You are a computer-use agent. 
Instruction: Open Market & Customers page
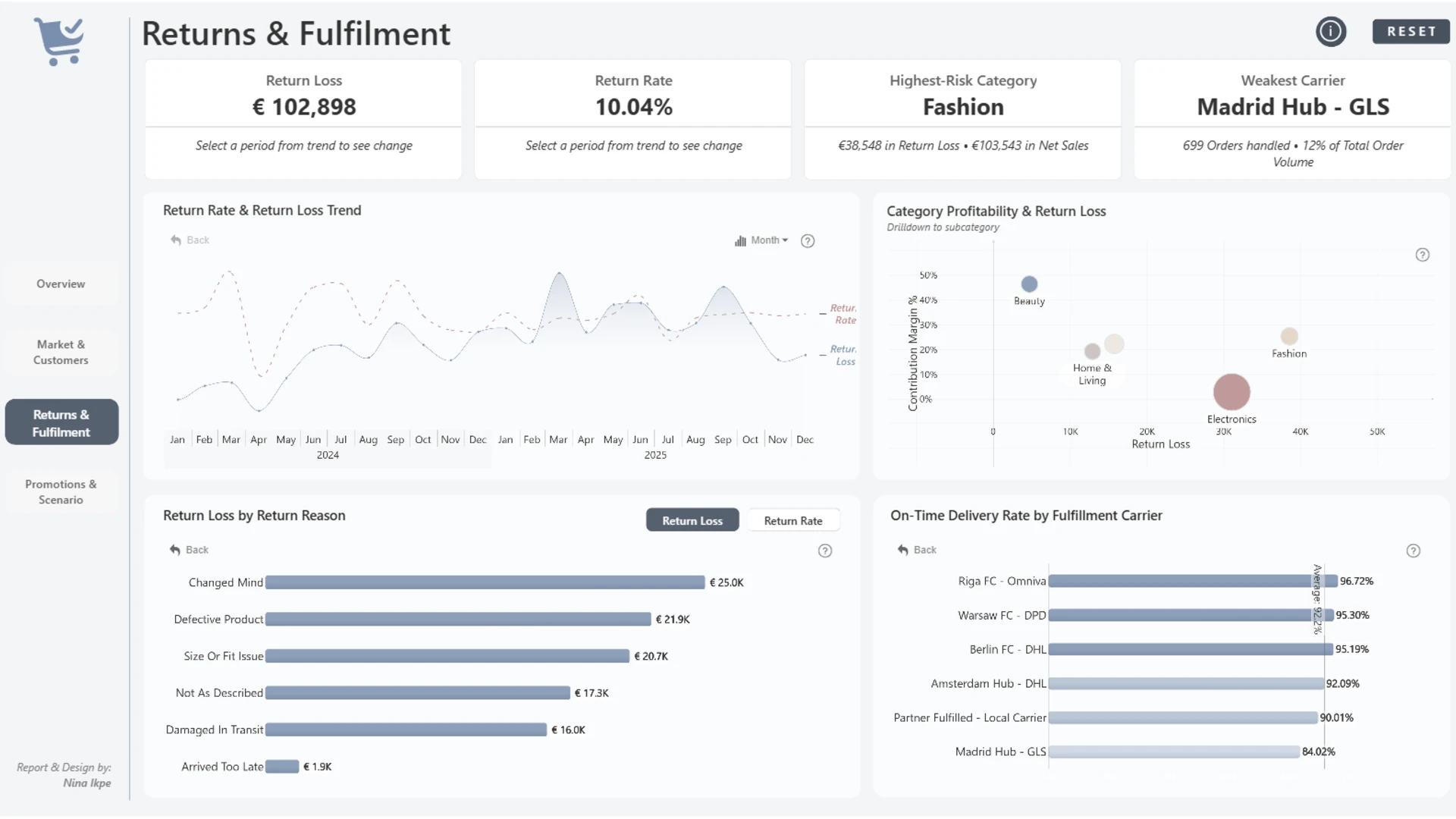[x=61, y=353]
